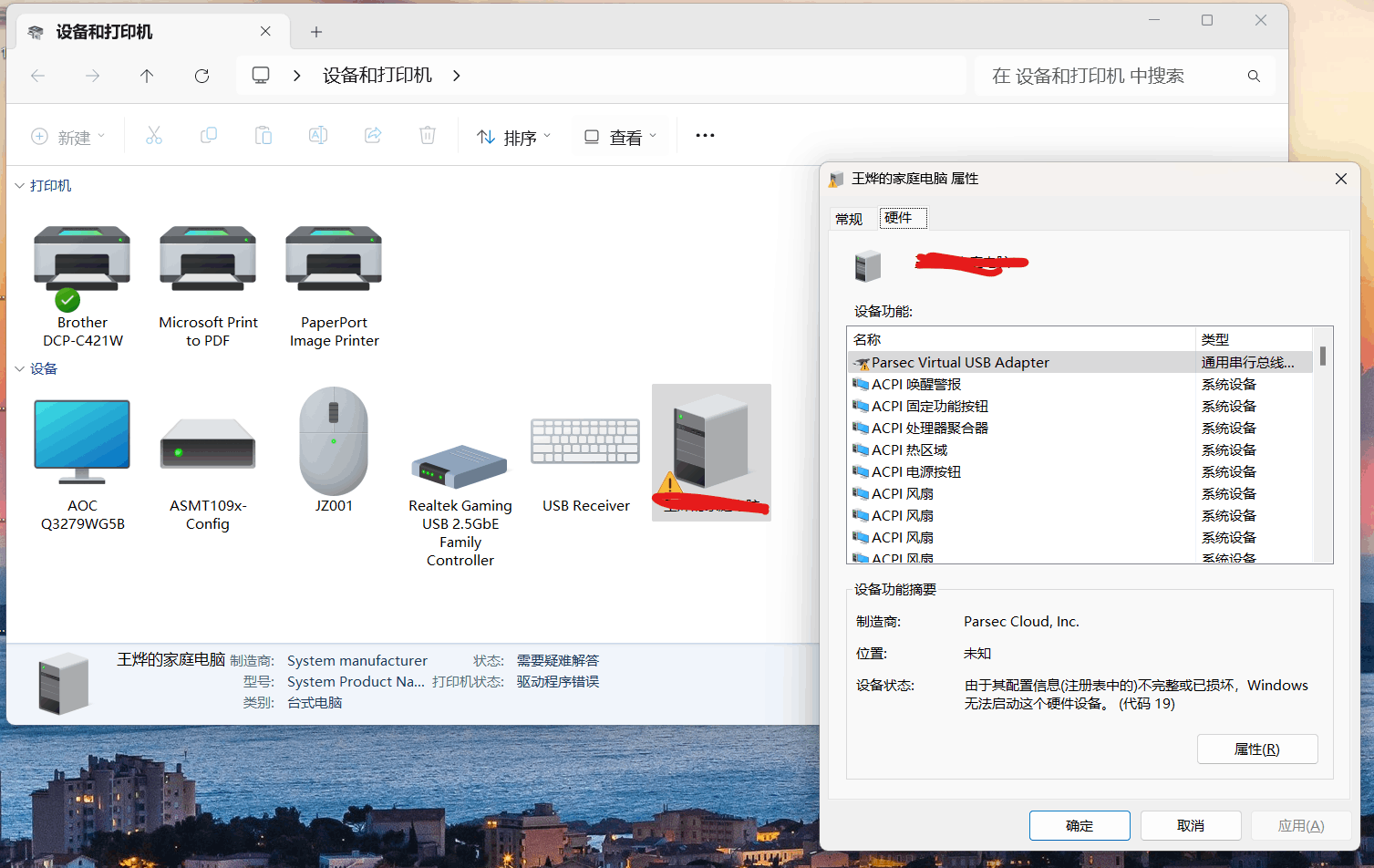Viewport: 1374px width, 868px height.
Task: Click the share icon in the toolbar
Action: (x=373, y=135)
